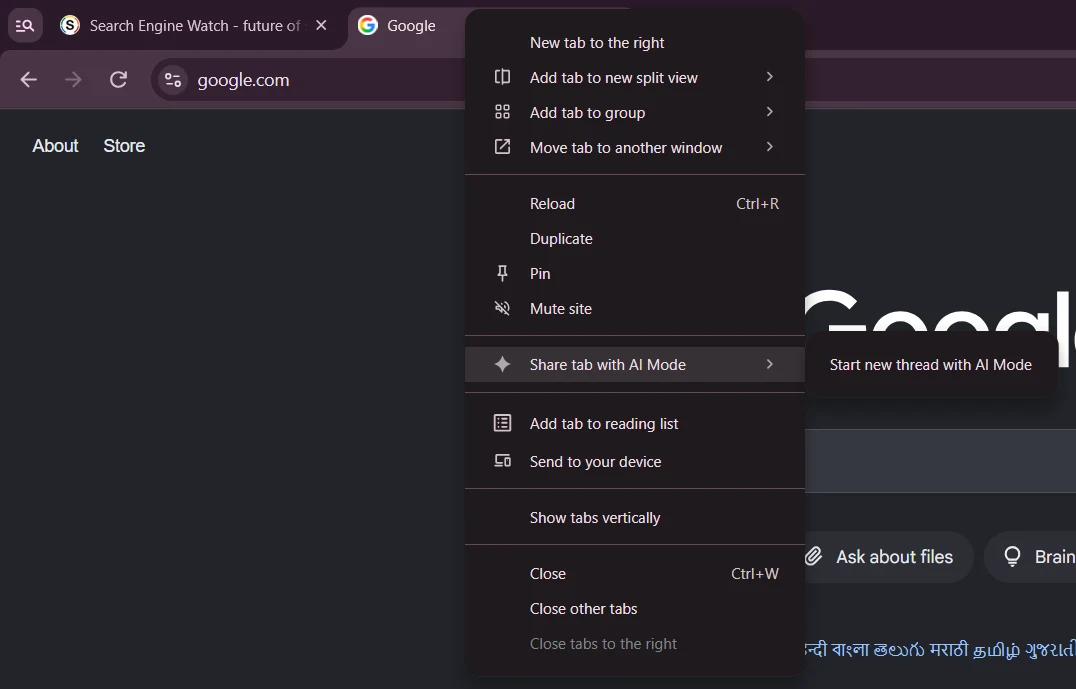This screenshot has height=689, width=1076.
Task: Choose Show tabs vertically
Action: pyautogui.click(x=635, y=518)
